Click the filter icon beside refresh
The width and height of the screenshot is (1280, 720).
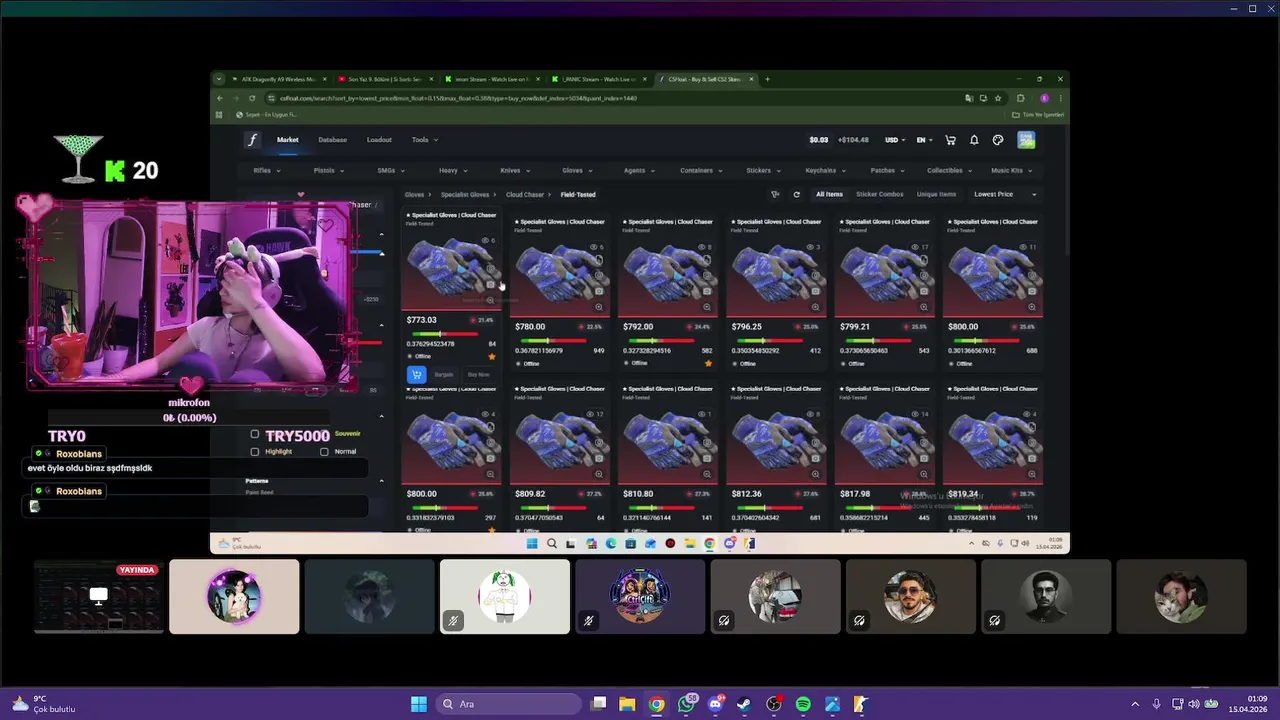[775, 195]
